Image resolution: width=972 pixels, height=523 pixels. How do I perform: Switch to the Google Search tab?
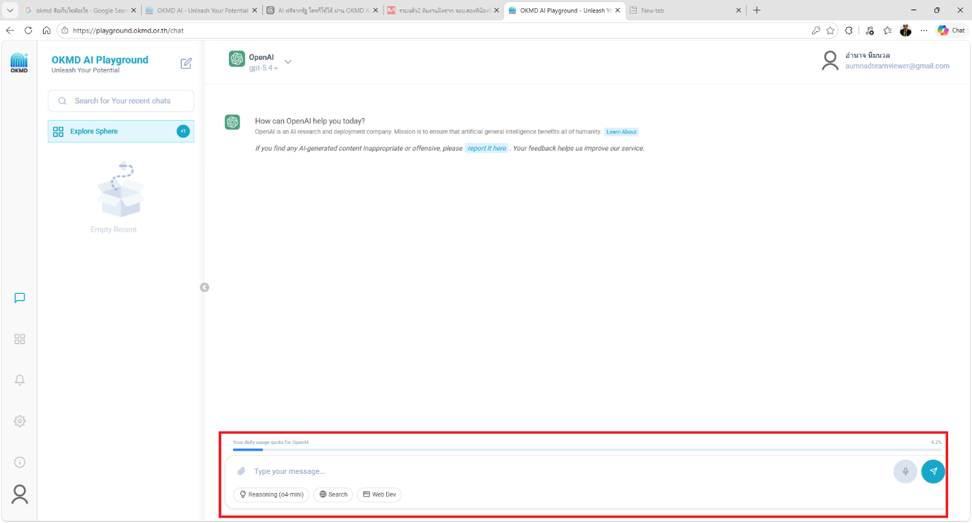tap(80, 11)
